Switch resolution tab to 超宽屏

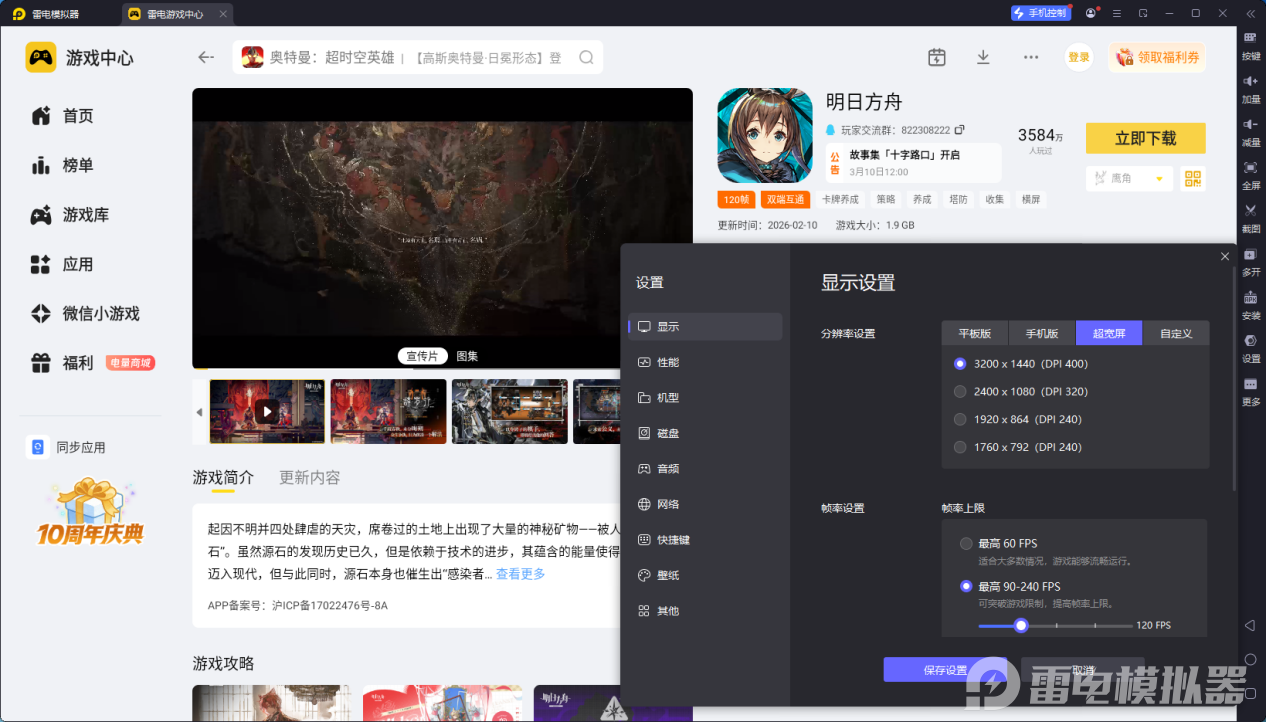(x=1109, y=333)
